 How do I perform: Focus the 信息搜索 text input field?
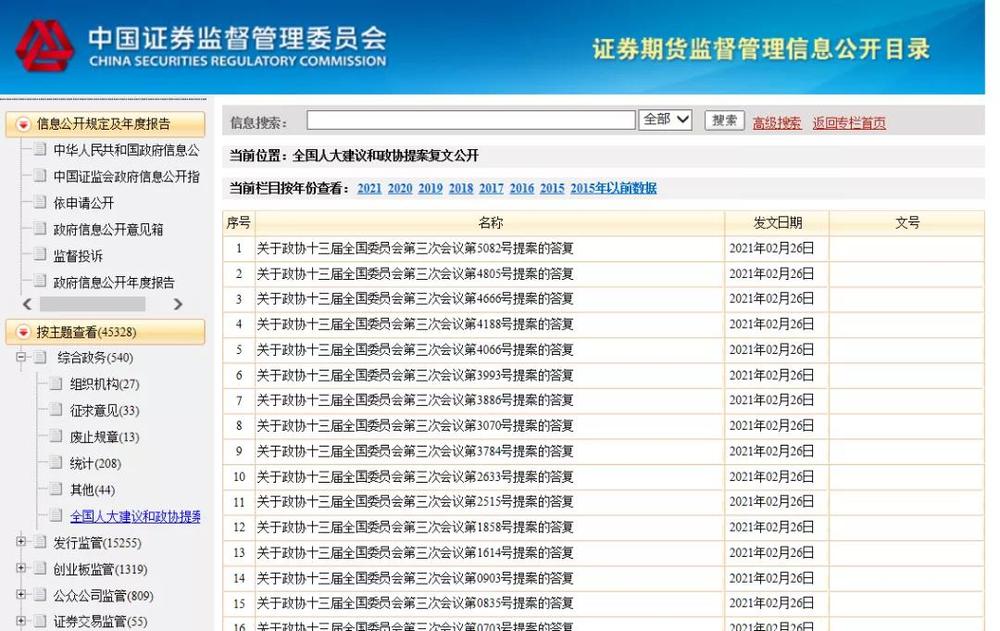(470, 121)
